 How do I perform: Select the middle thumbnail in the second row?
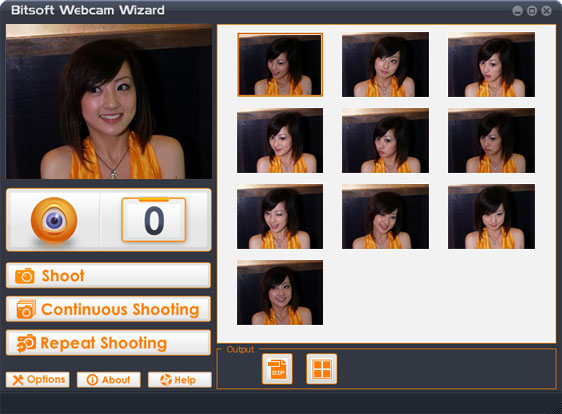point(385,141)
